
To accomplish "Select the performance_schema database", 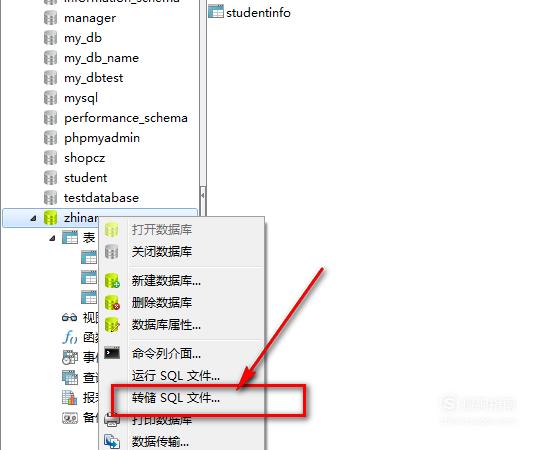I will [126, 118].
